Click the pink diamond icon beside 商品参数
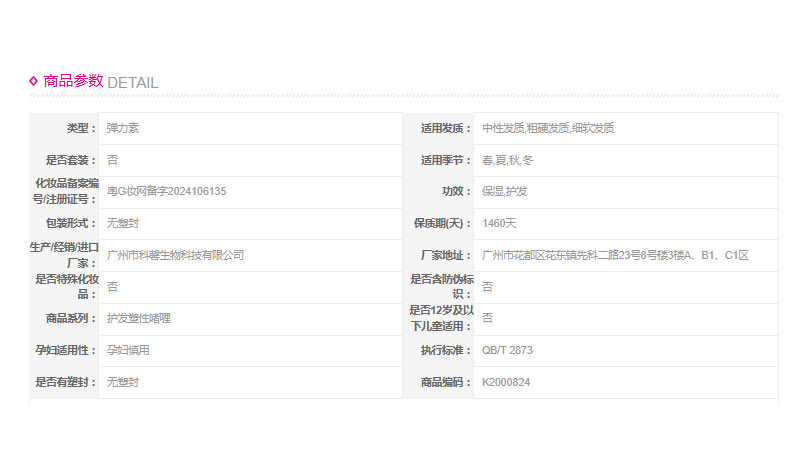The width and height of the screenshot is (806, 474). (34, 81)
